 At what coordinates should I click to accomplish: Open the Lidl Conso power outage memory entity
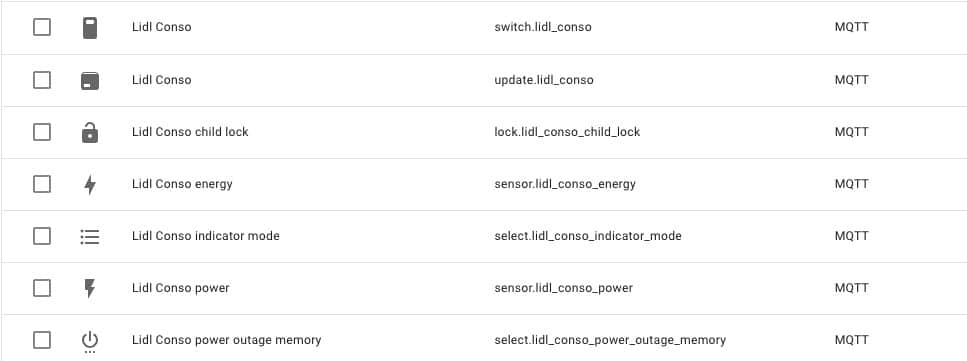(226, 340)
